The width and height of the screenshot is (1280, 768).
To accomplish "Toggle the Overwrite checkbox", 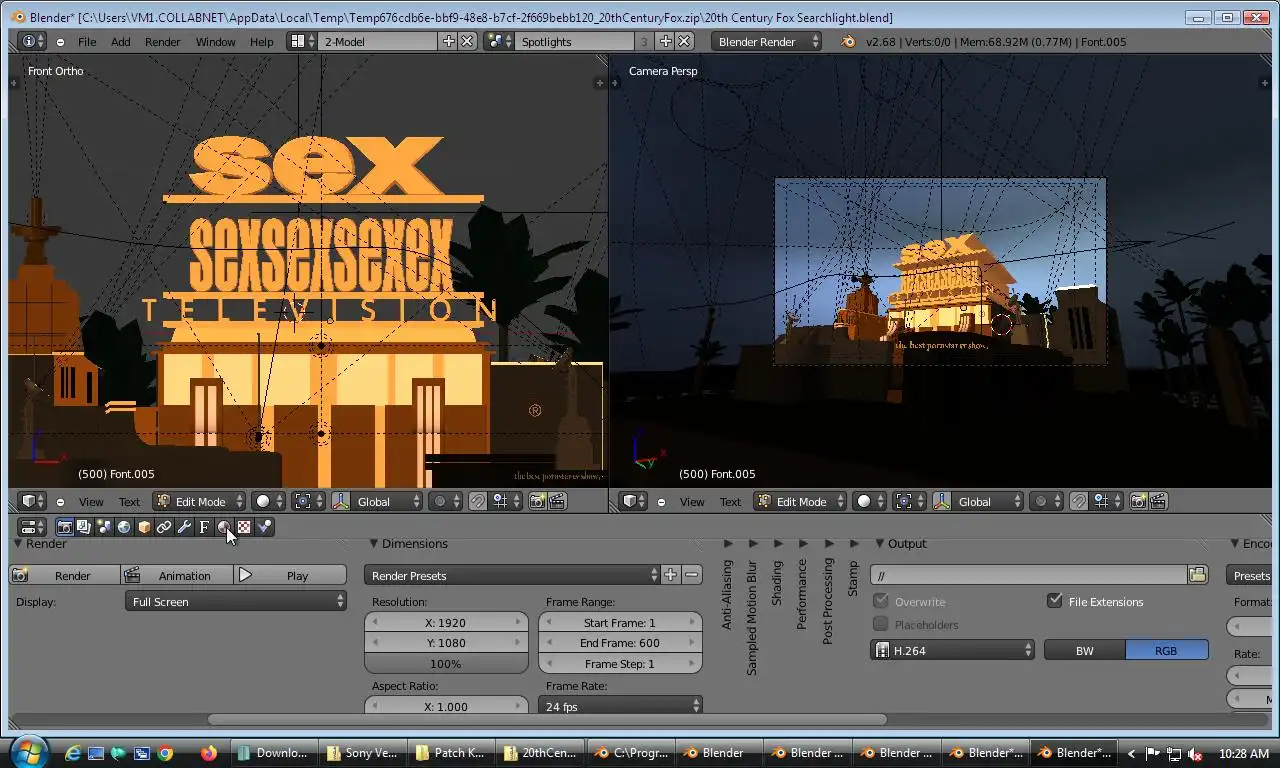I will point(881,601).
